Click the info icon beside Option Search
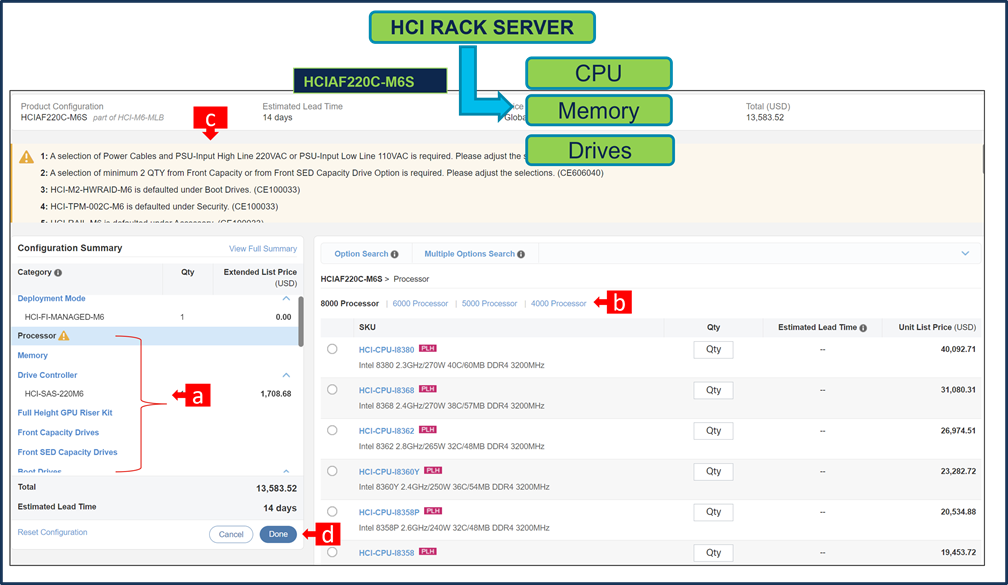The image size is (1008, 585). [395, 255]
